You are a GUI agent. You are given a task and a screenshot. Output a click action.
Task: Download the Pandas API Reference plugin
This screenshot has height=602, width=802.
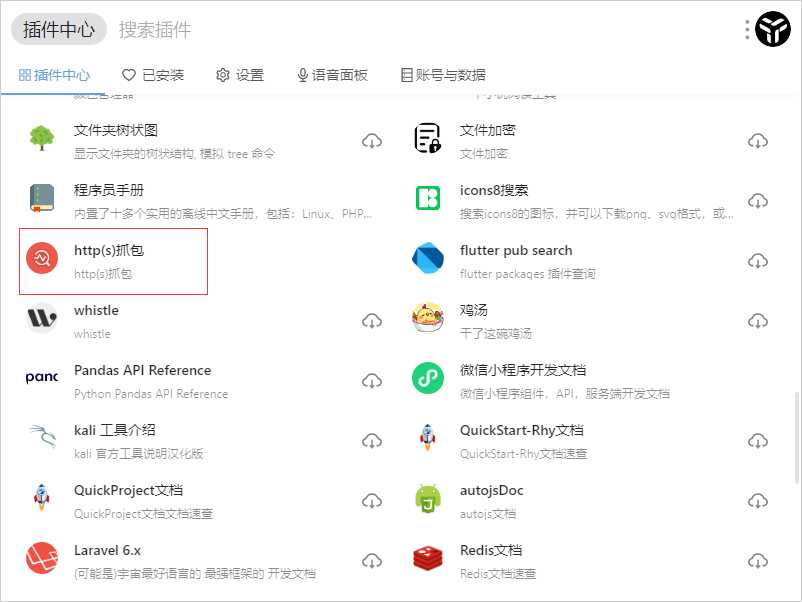pos(372,381)
